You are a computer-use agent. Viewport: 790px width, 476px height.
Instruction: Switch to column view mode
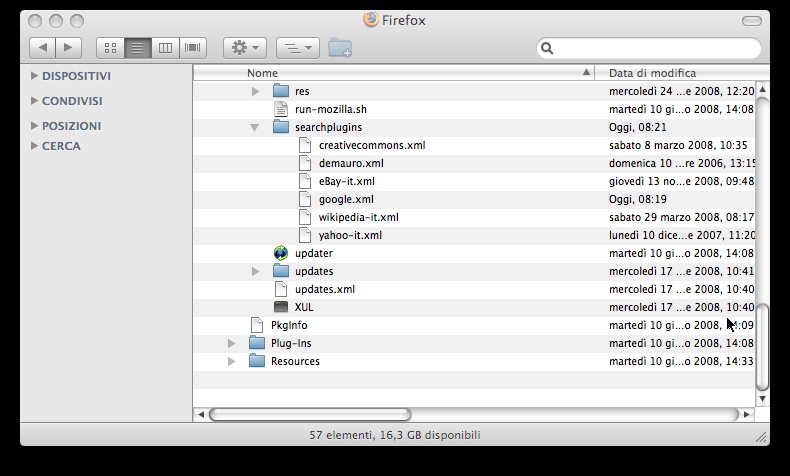tap(165, 48)
